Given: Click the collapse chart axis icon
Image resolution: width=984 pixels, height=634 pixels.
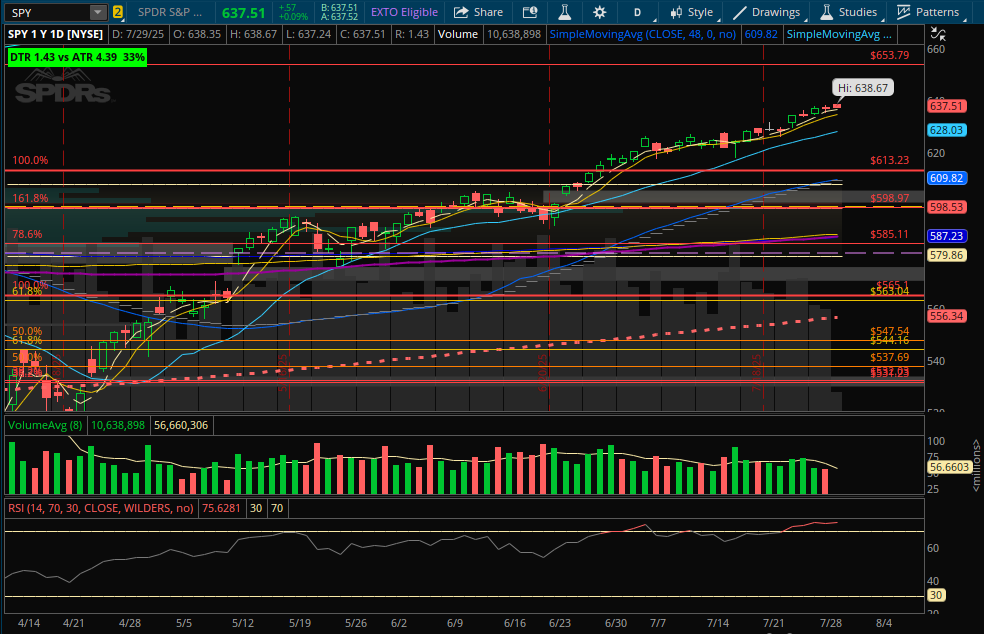Looking at the screenshot, I should coord(938,34).
